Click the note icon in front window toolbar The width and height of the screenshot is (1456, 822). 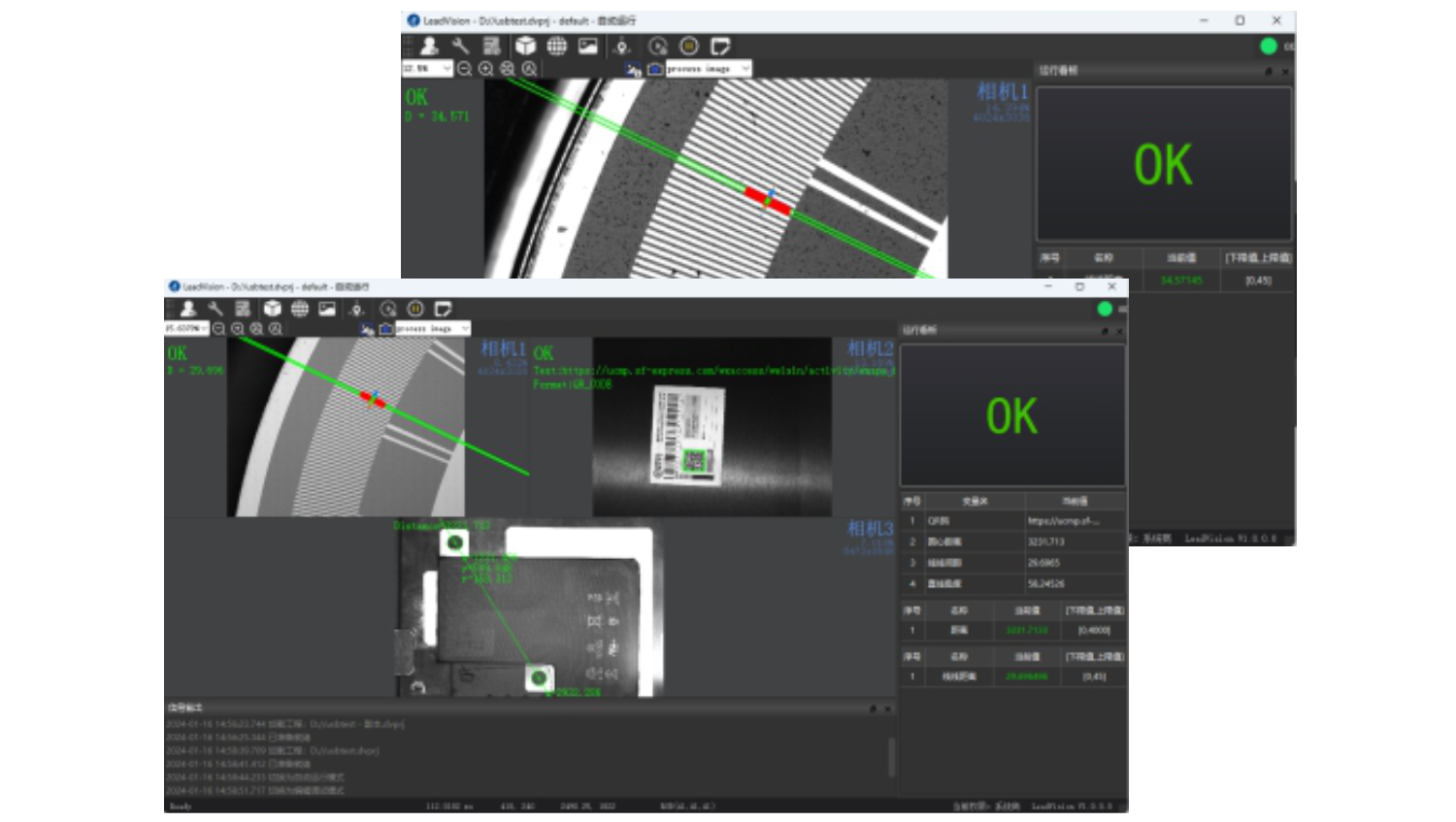coord(444,309)
